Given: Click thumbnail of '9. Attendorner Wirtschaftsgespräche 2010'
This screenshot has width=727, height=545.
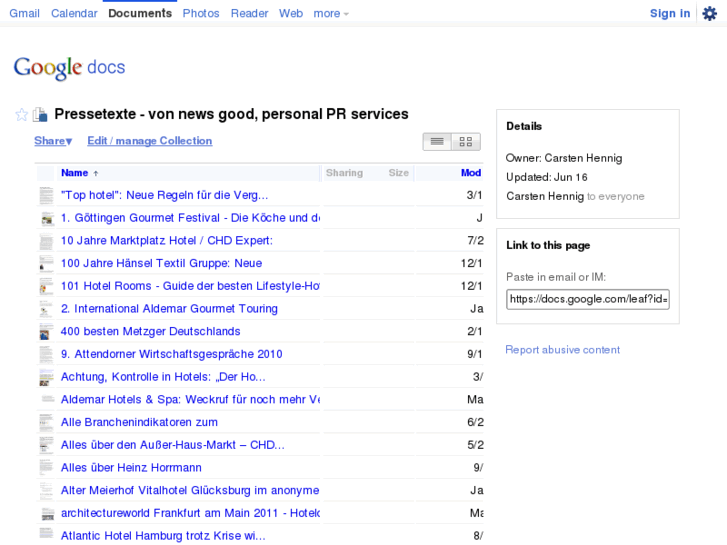Looking at the screenshot, I should click(x=46, y=354).
